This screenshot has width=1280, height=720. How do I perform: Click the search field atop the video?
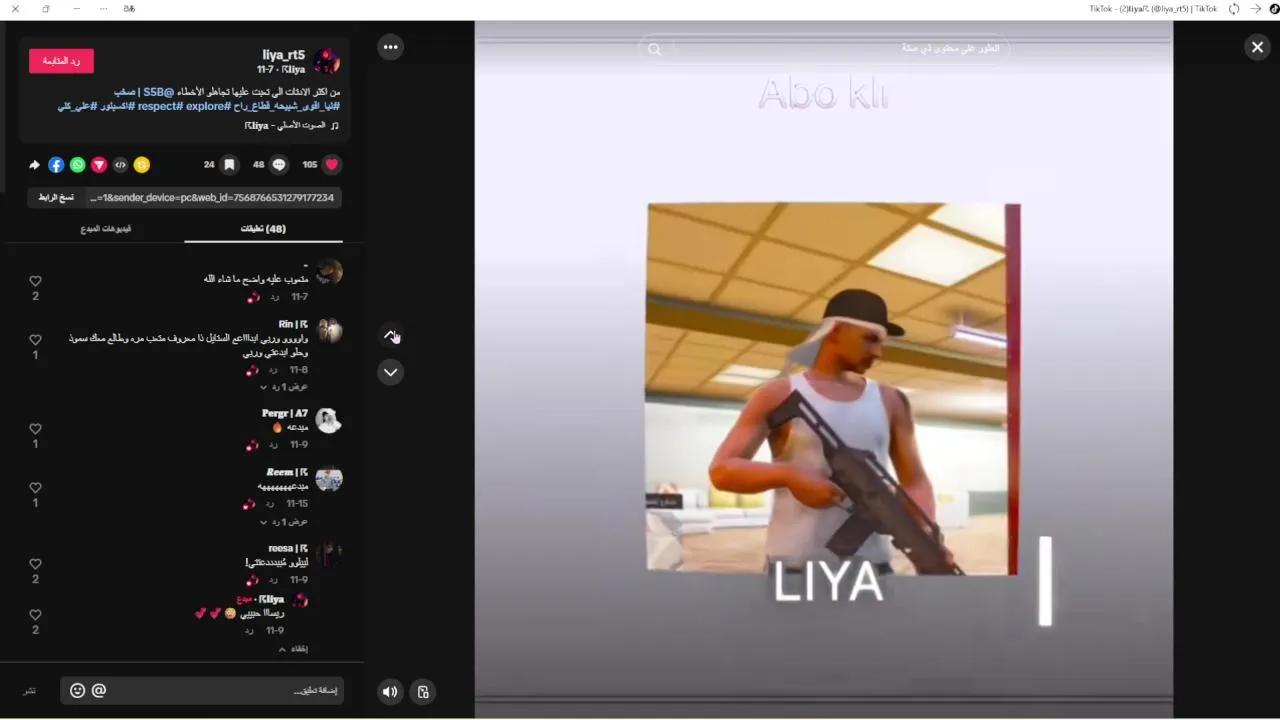tap(823, 48)
